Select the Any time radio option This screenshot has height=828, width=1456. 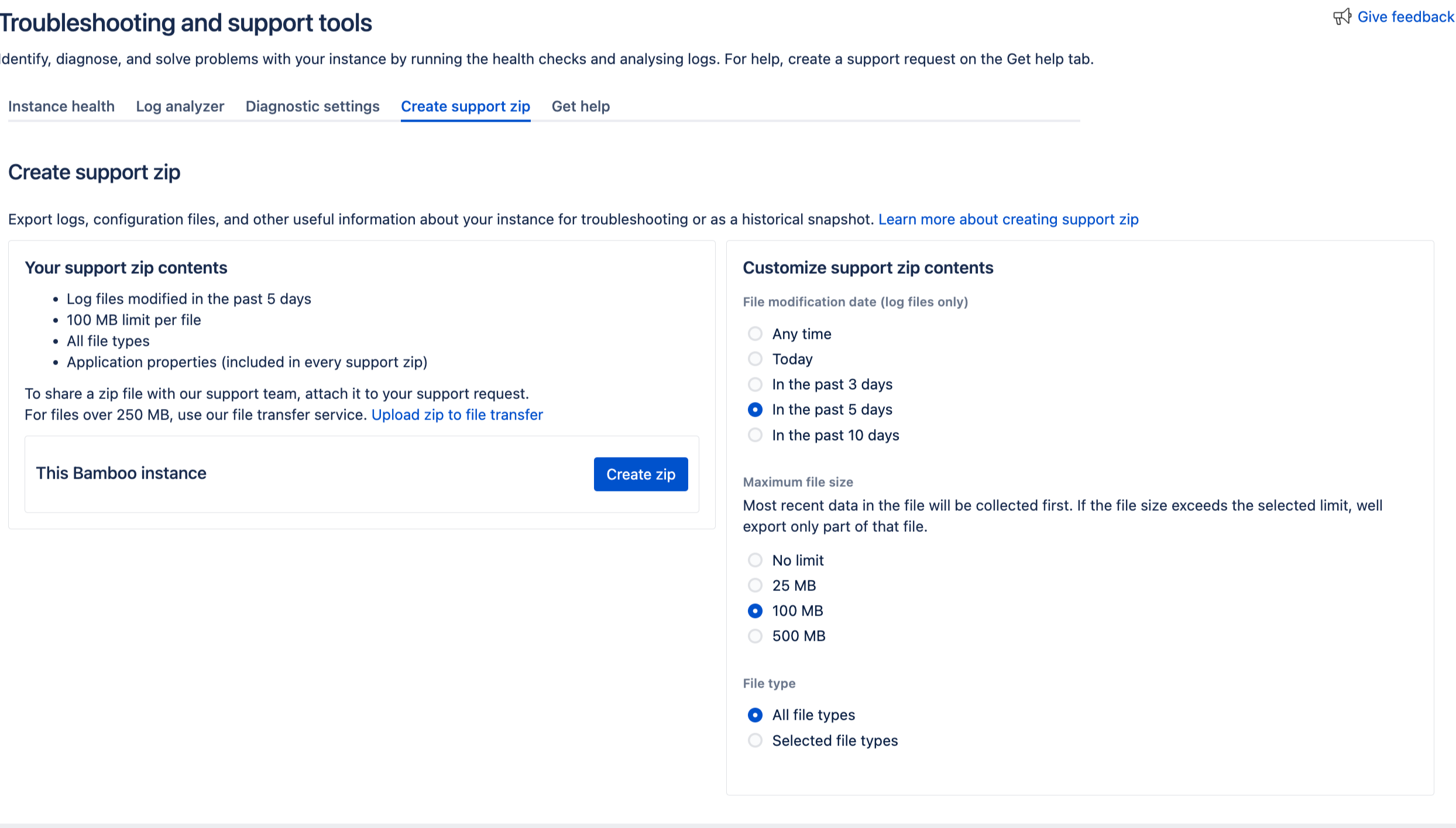pyautogui.click(x=755, y=334)
